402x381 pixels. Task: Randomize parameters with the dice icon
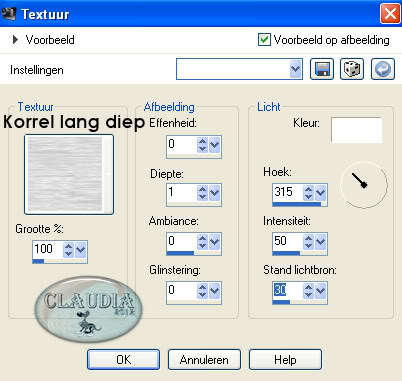tap(352, 69)
